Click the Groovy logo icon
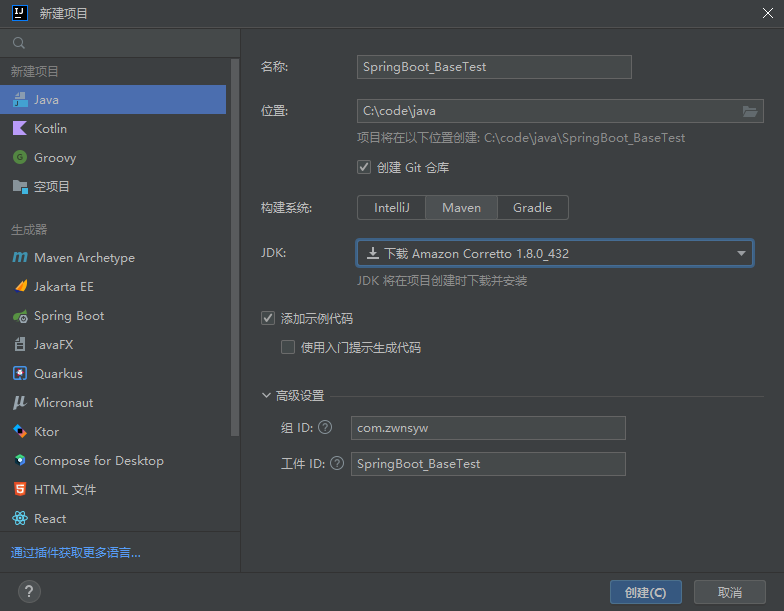The height and width of the screenshot is (611, 784). point(20,158)
